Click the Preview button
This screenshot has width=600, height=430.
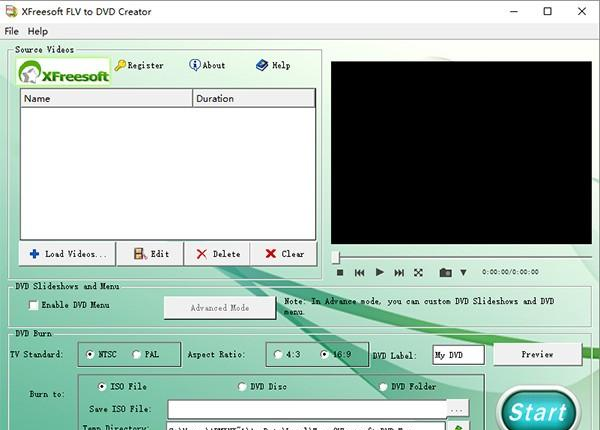coord(537,354)
